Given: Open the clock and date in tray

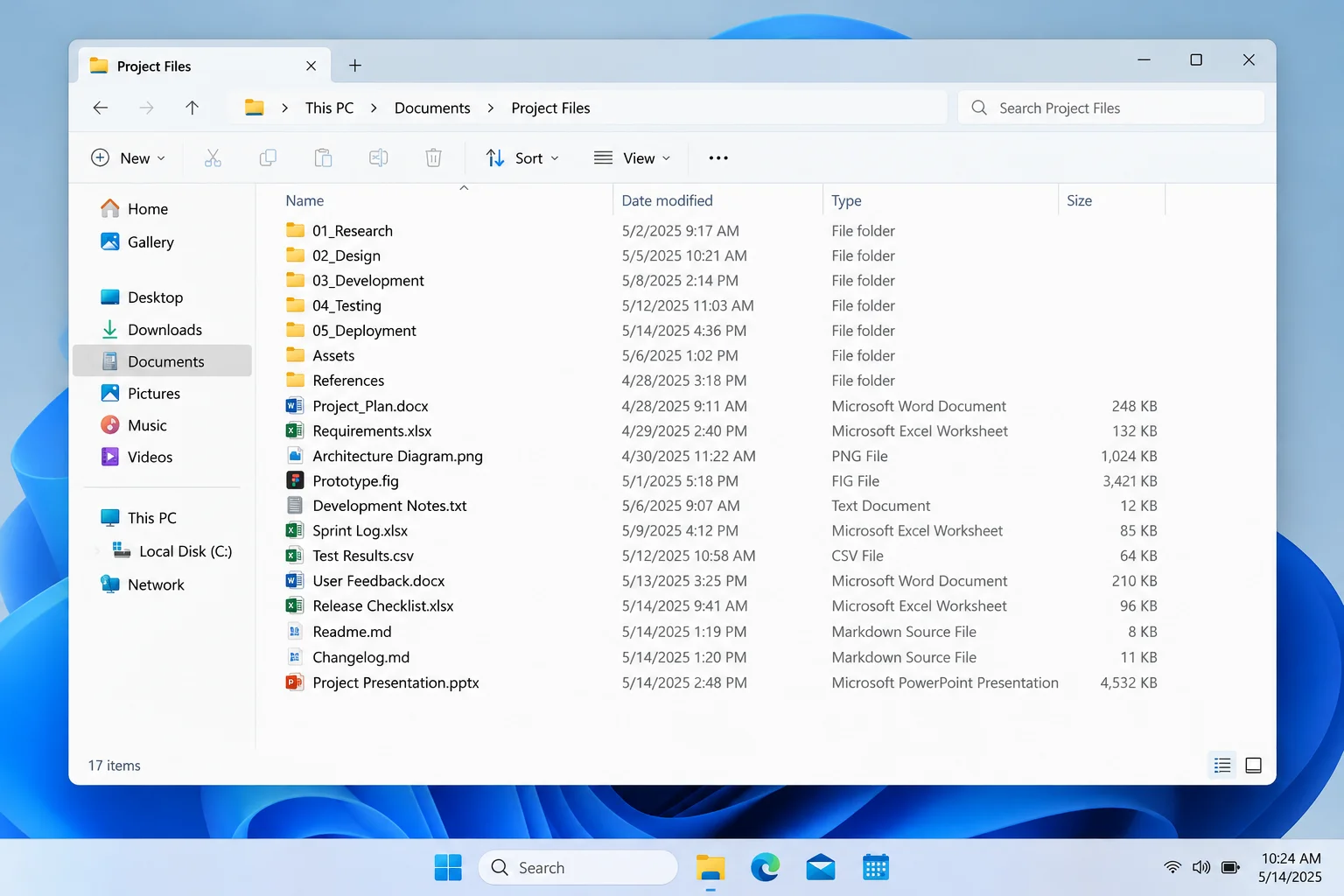Looking at the screenshot, I should [1290, 867].
